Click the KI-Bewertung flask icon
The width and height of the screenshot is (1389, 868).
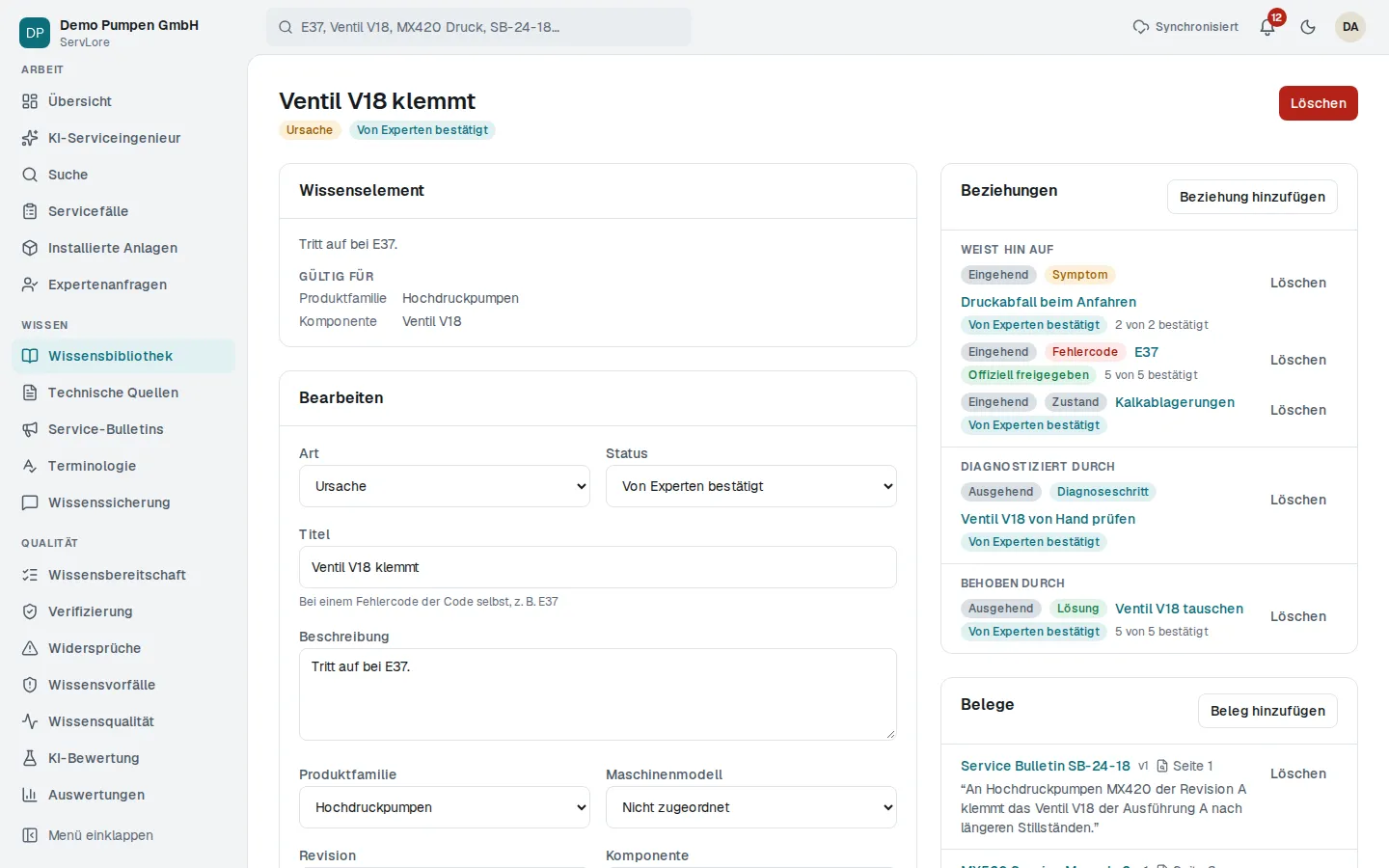tap(30, 758)
